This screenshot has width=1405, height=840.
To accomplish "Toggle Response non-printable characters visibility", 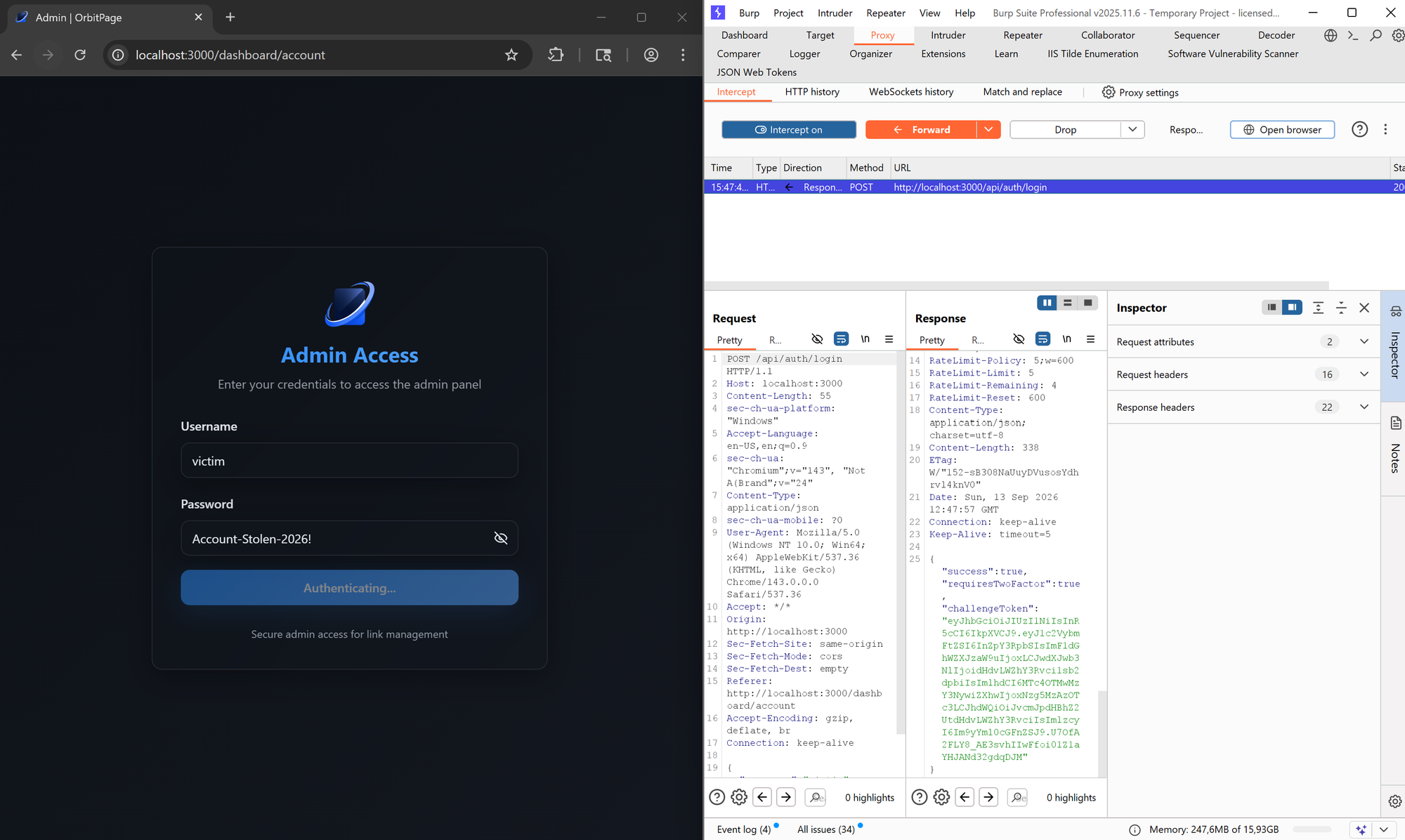I will tap(1019, 339).
